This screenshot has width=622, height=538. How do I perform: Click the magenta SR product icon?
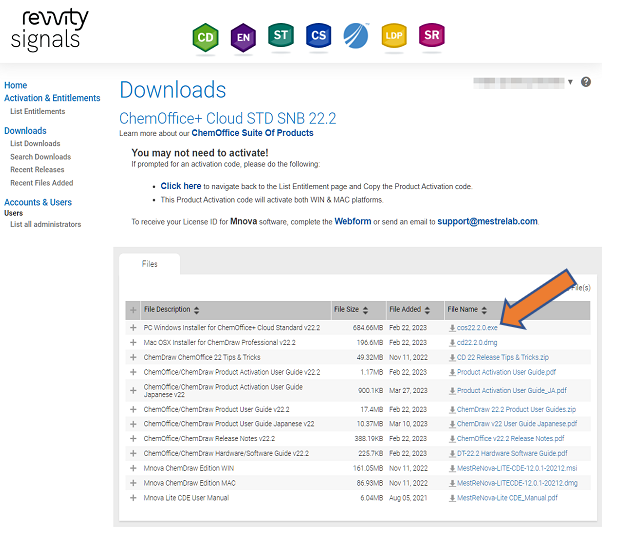click(432, 35)
